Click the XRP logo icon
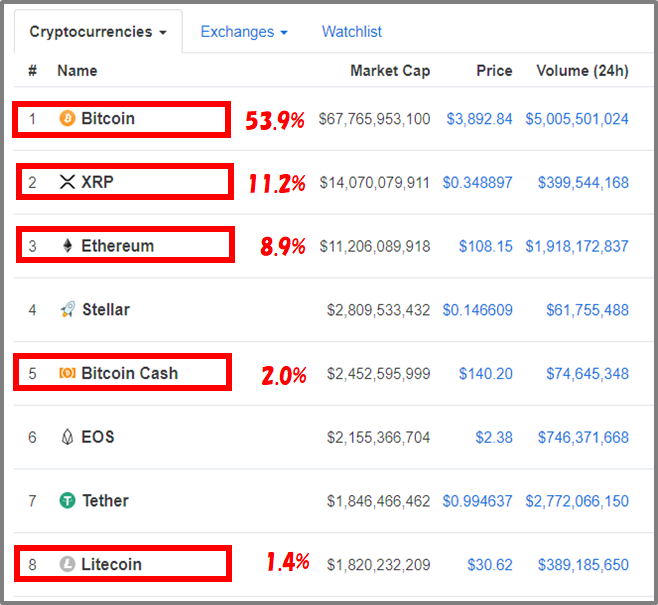 click(x=67, y=182)
